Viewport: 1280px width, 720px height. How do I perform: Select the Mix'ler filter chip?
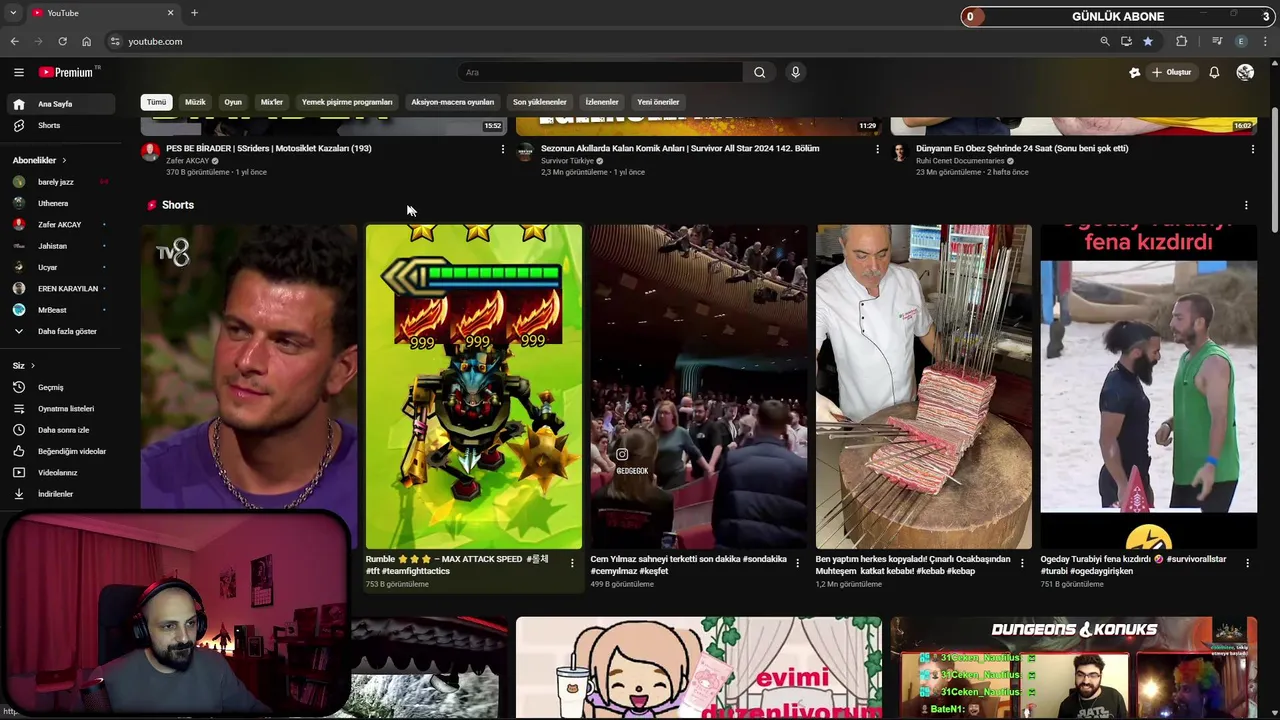272,102
